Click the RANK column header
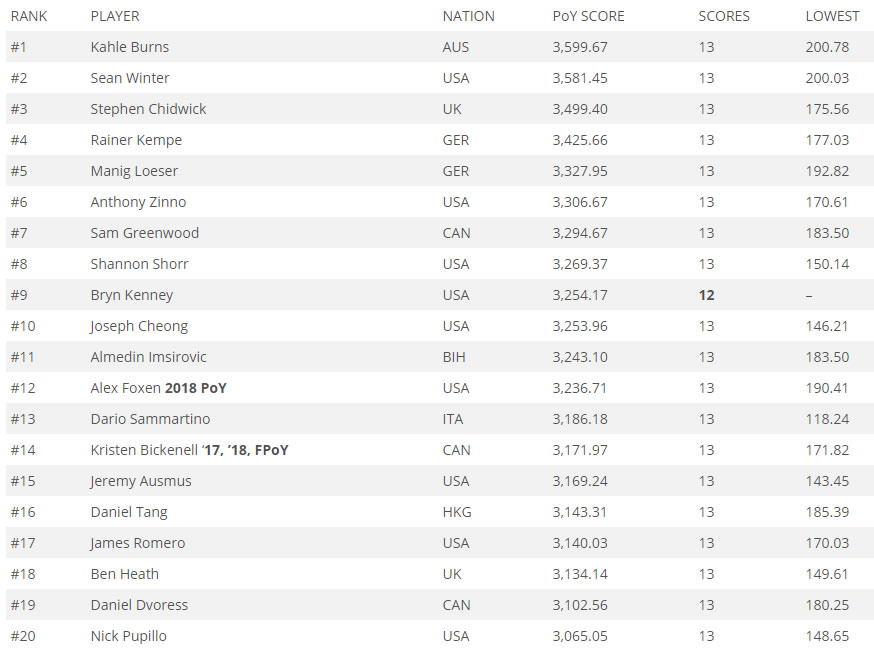Viewport: 874px width, 656px height. 29,16
